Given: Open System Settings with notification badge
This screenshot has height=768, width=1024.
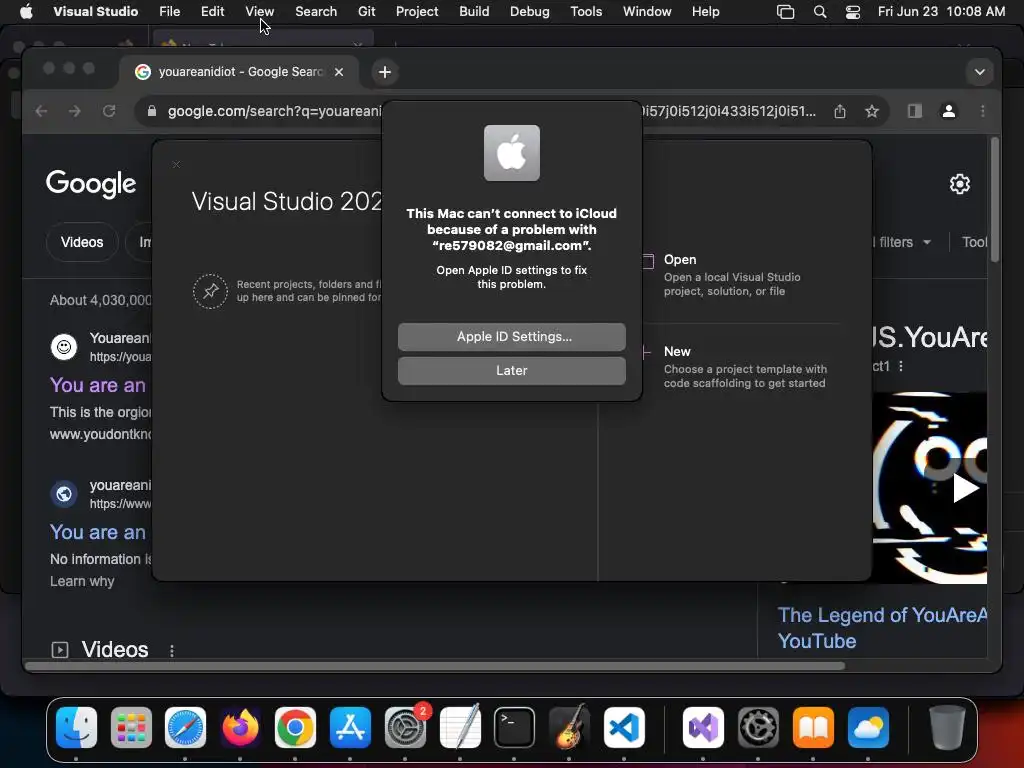Looking at the screenshot, I should coord(406,728).
